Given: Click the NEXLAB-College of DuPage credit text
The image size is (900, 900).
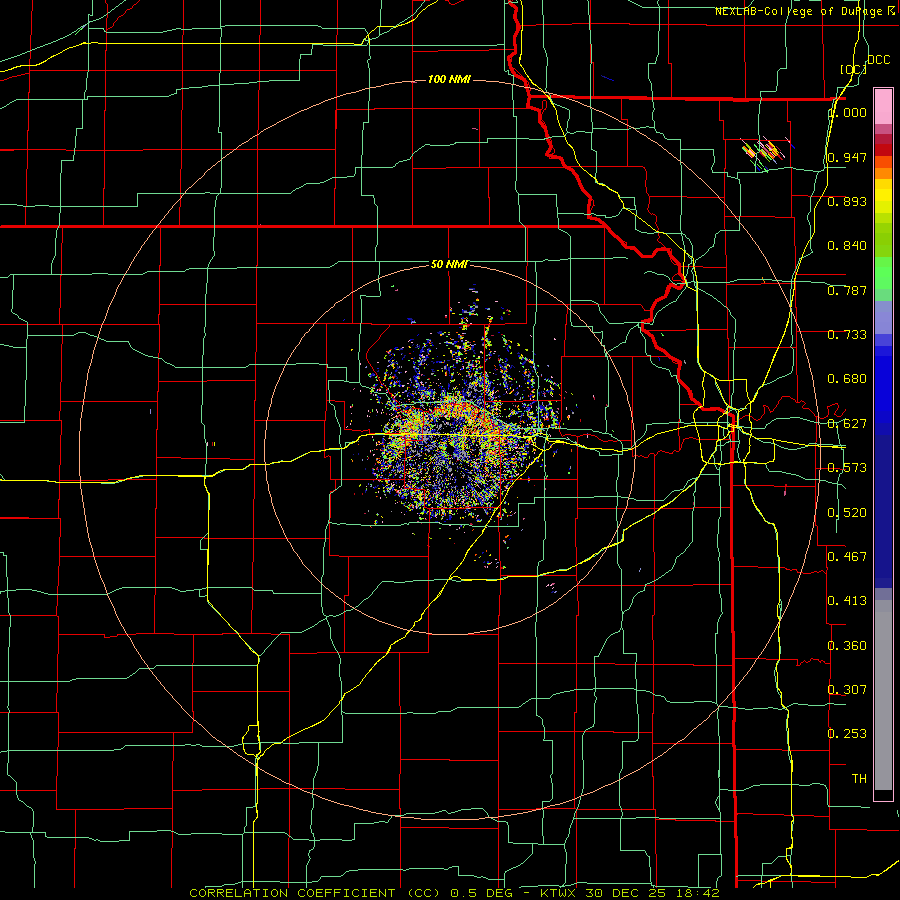Looking at the screenshot, I should click(804, 11).
